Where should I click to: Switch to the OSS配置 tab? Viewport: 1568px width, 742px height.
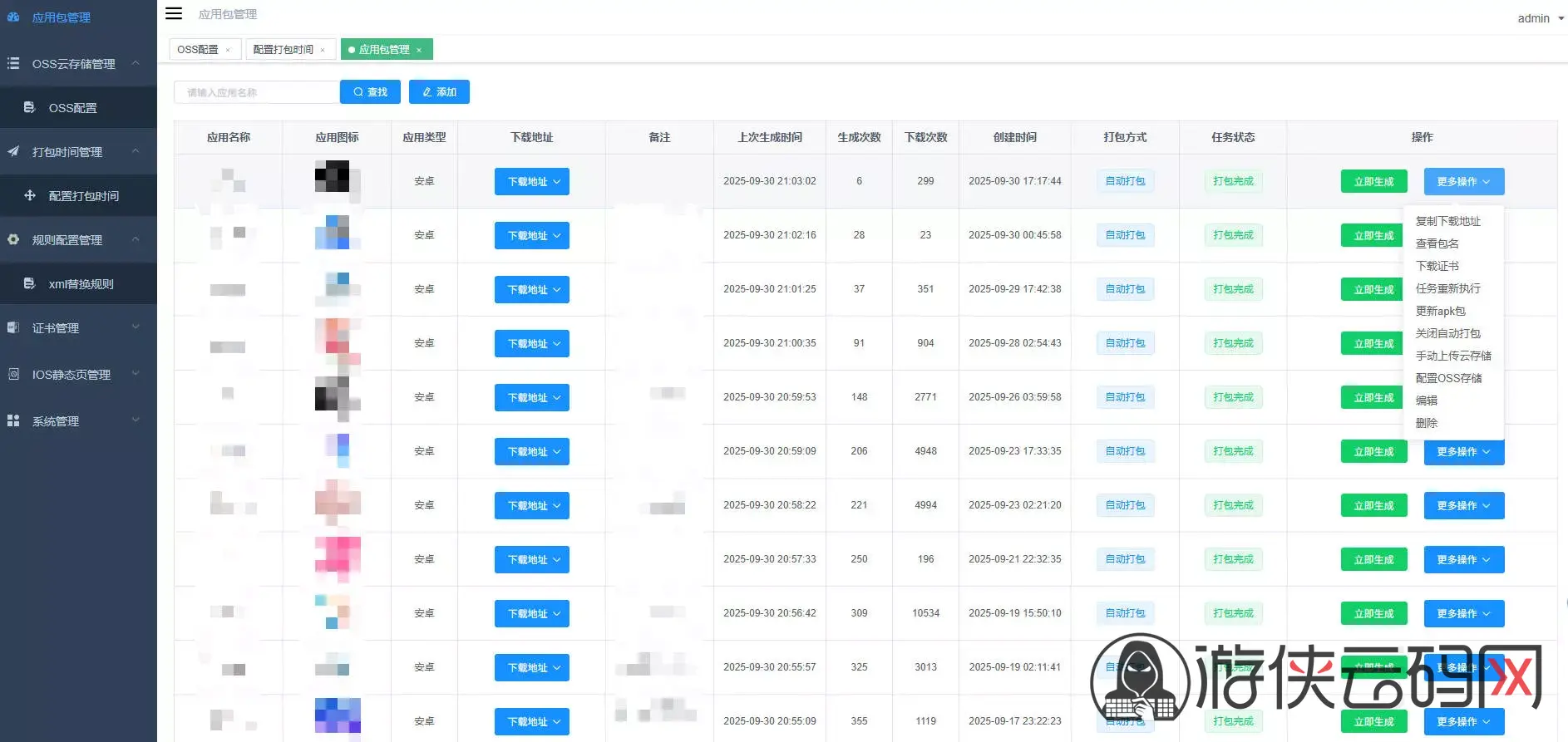point(198,50)
